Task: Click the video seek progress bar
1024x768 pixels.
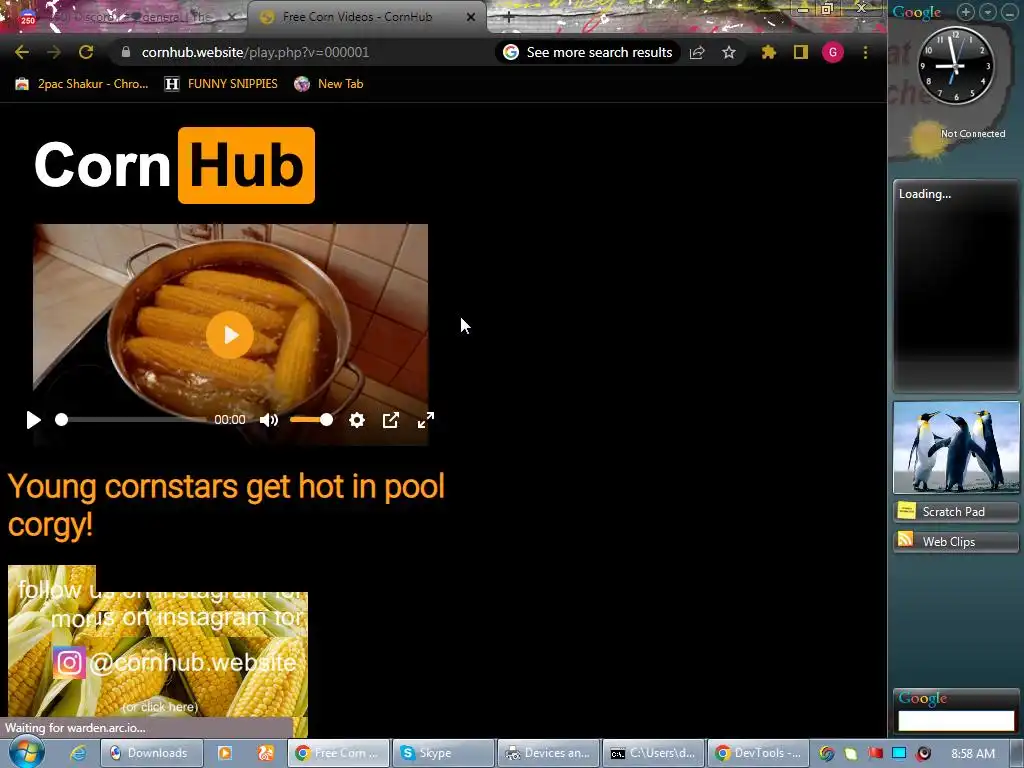Action: point(131,420)
